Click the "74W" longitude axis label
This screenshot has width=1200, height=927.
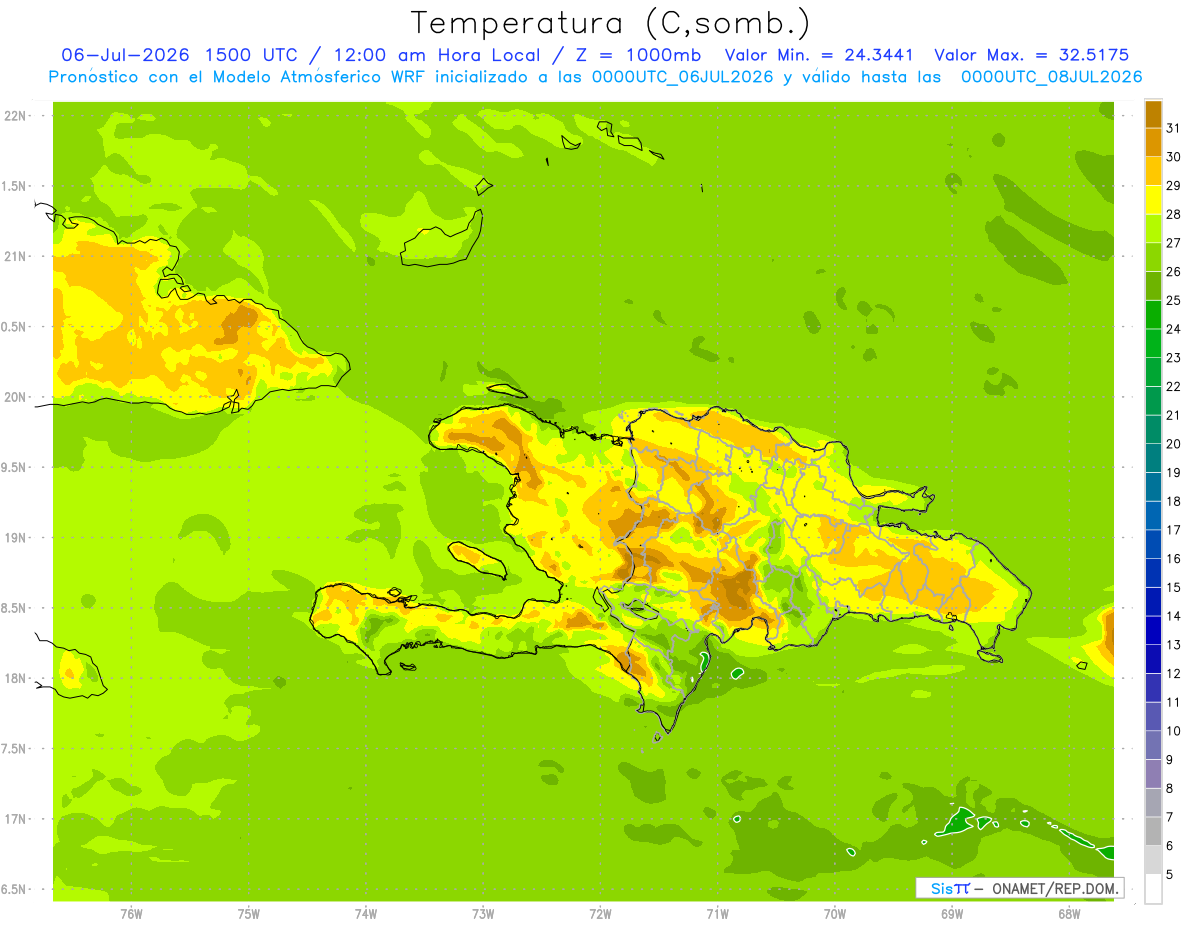coord(366,914)
